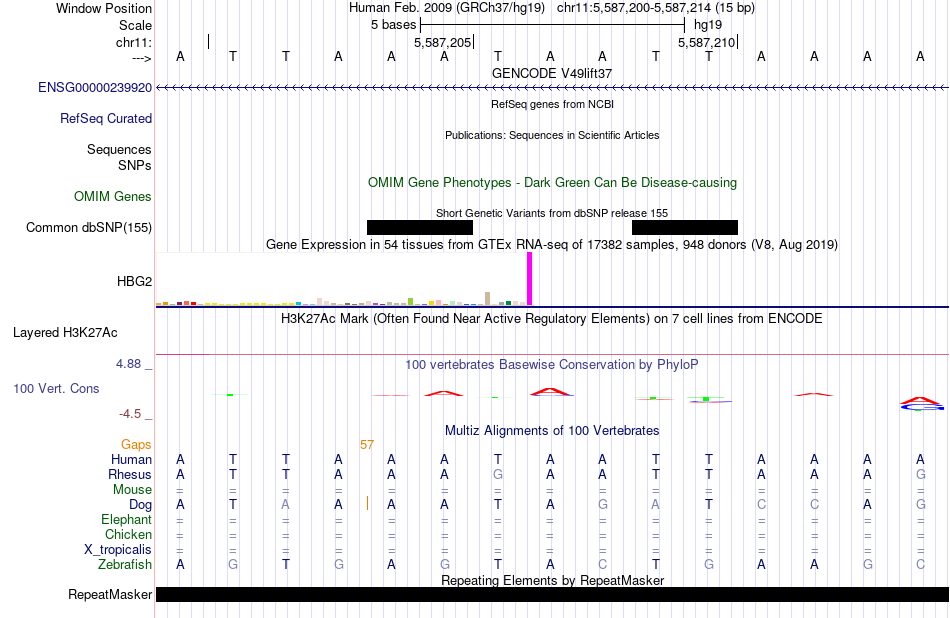This screenshot has height=618, width=950.
Task: Click the OMIM Gene Phenotypes green title
Action: coord(553,182)
